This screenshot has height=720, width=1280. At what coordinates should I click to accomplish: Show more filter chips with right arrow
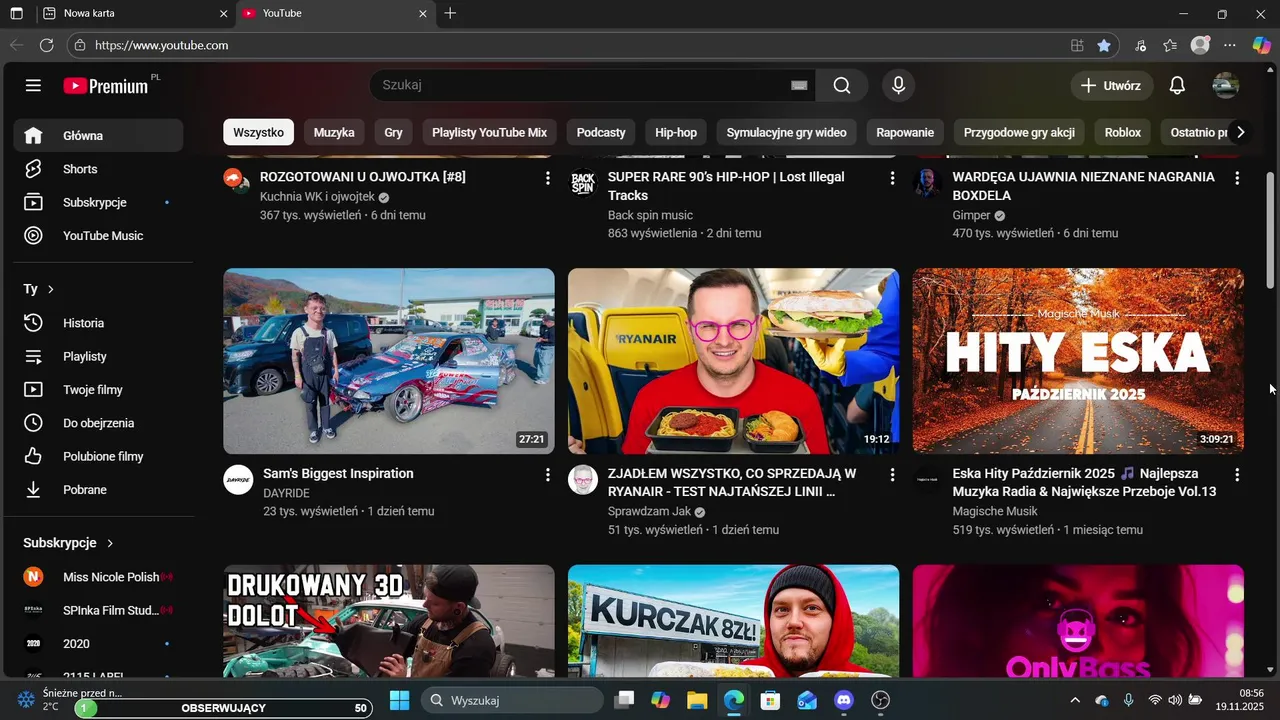(x=1240, y=132)
